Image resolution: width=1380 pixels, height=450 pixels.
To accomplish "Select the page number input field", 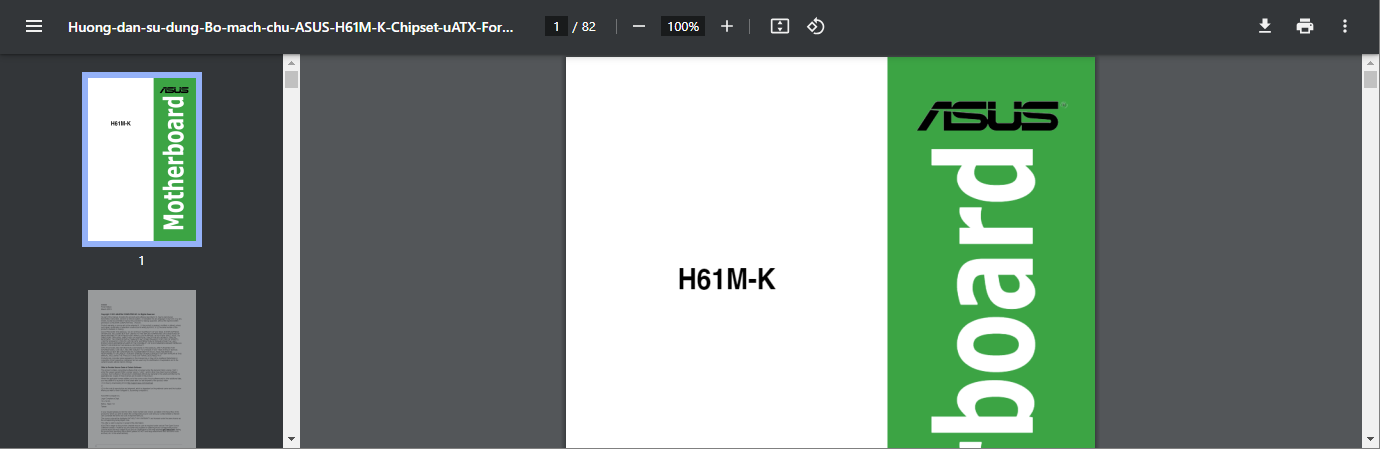I will (x=556, y=27).
